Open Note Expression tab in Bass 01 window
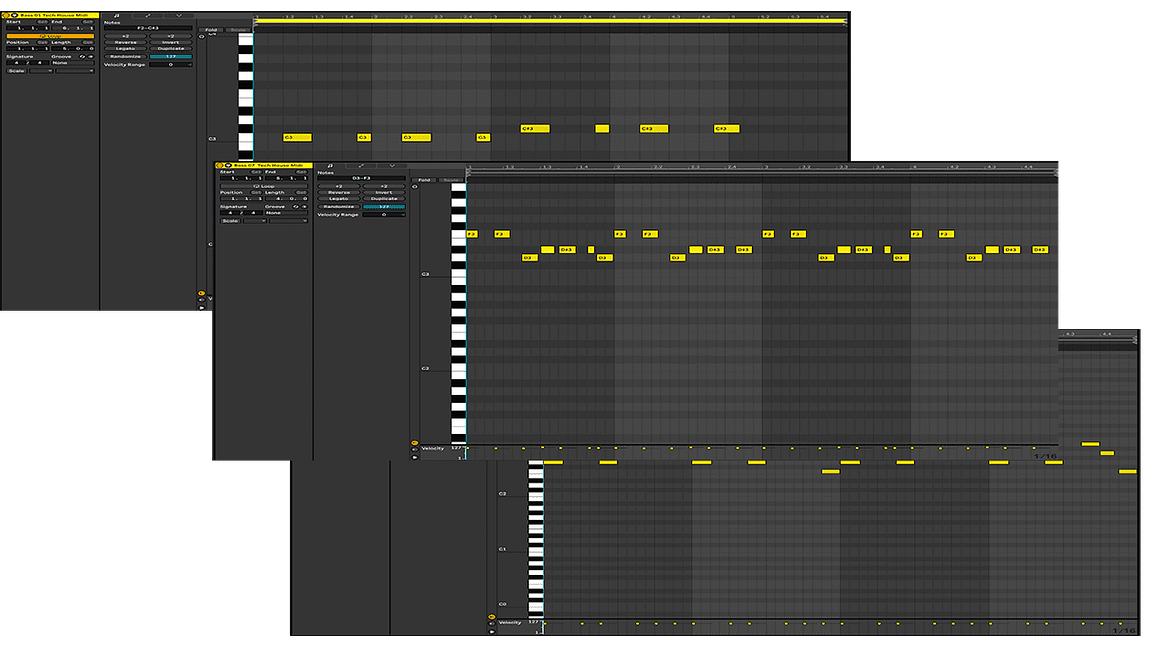The width and height of the screenshot is (1170, 658). click(179, 16)
